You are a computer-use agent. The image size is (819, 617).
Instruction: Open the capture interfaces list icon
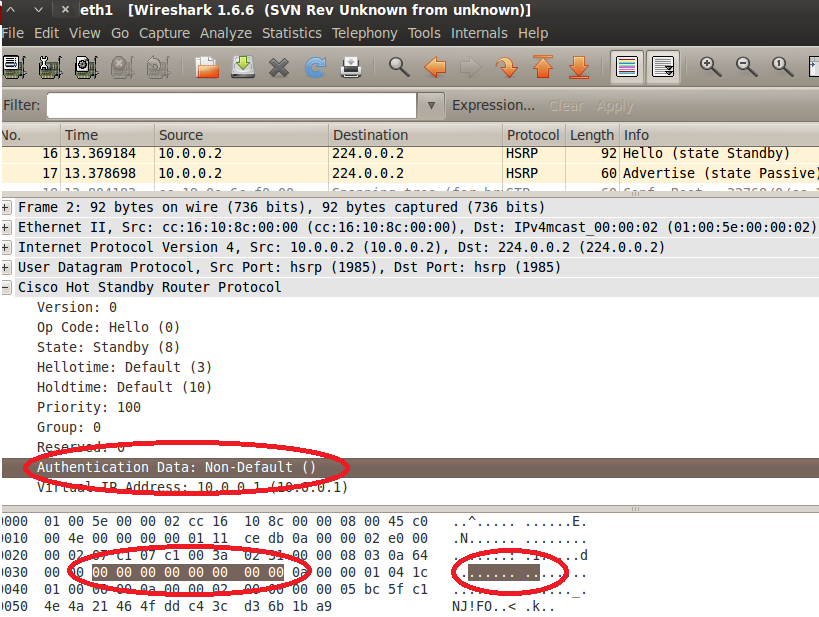coord(14,67)
